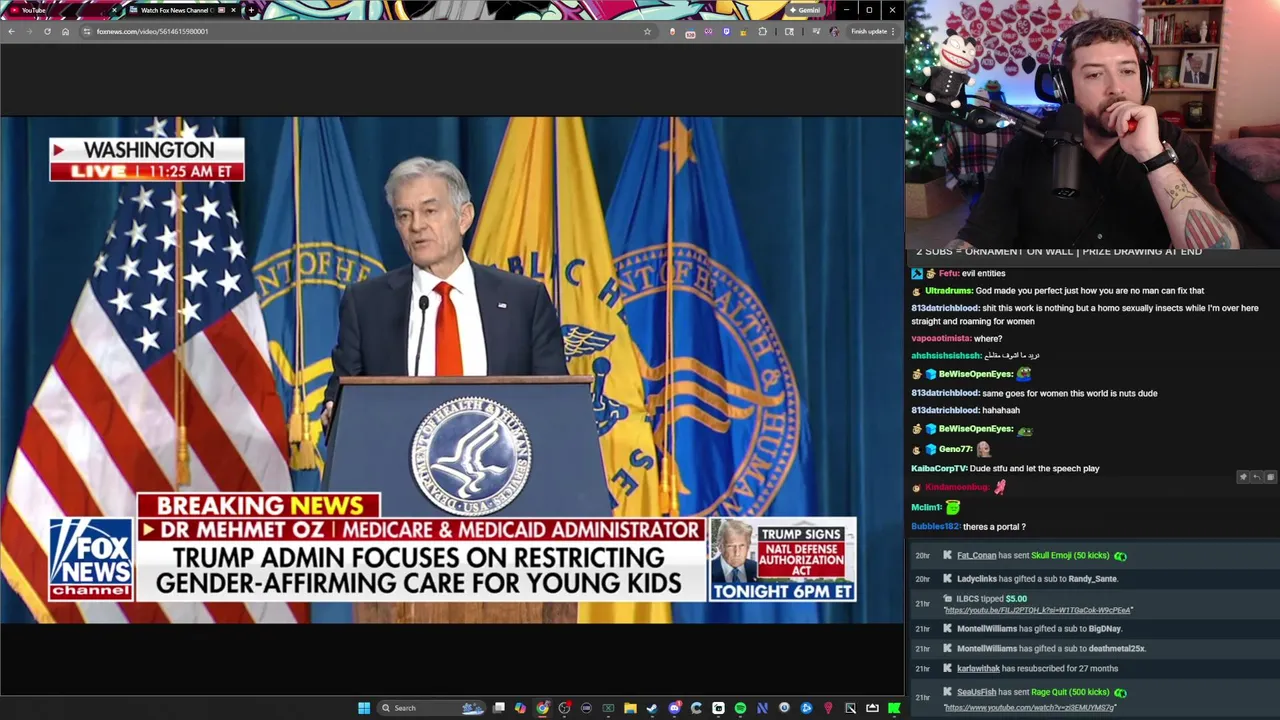Open Fat_Conan's username link
1280x720 pixels.
[x=976, y=555]
